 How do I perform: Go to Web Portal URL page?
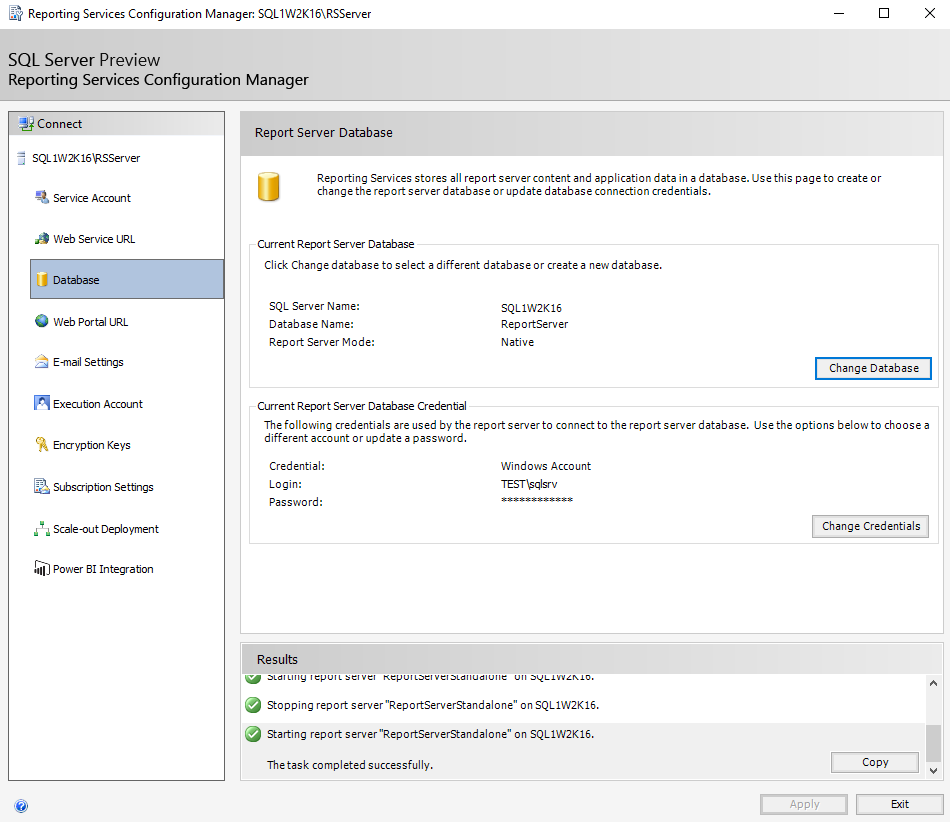(90, 322)
